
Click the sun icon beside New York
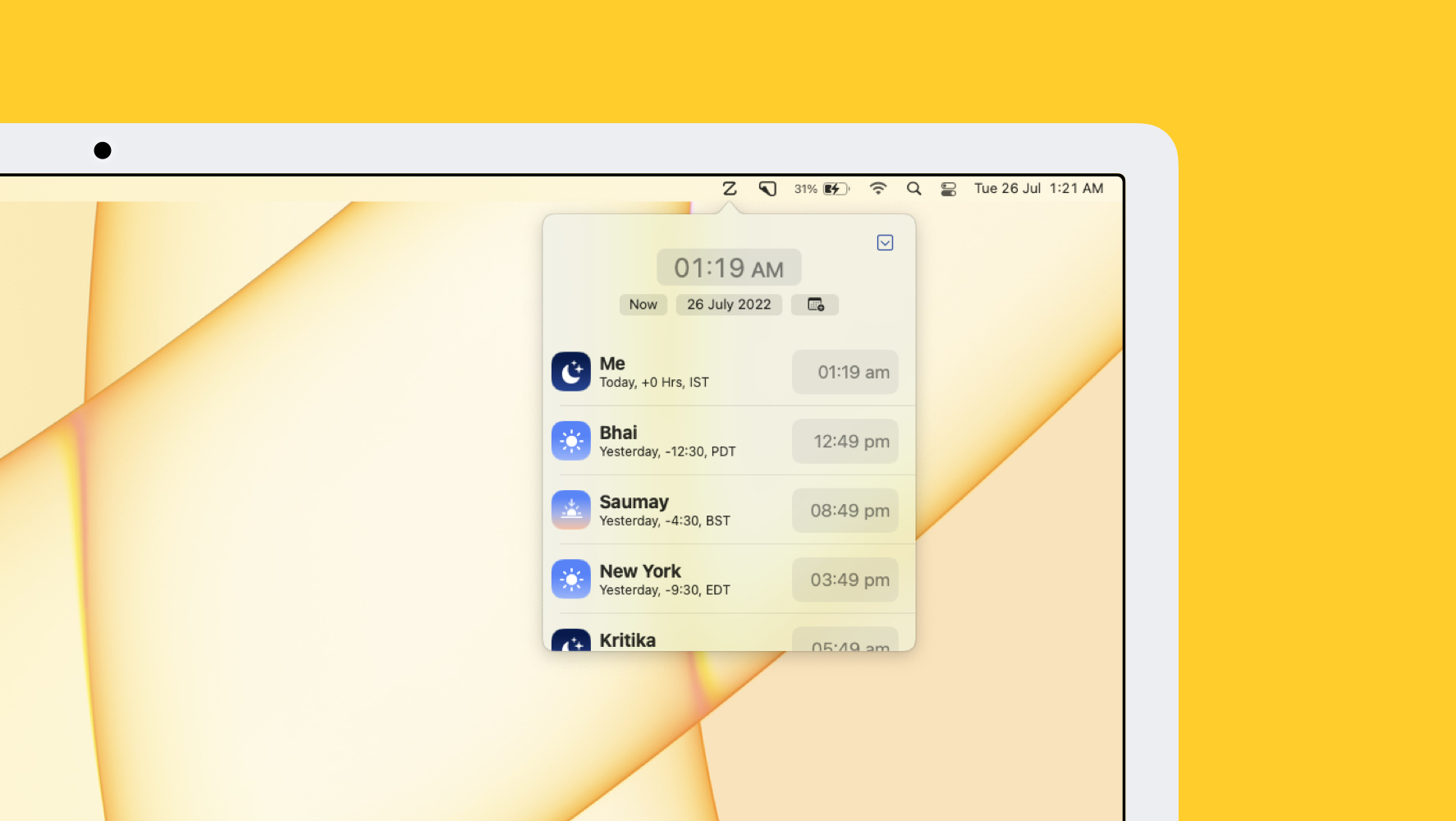[x=571, y=580]
